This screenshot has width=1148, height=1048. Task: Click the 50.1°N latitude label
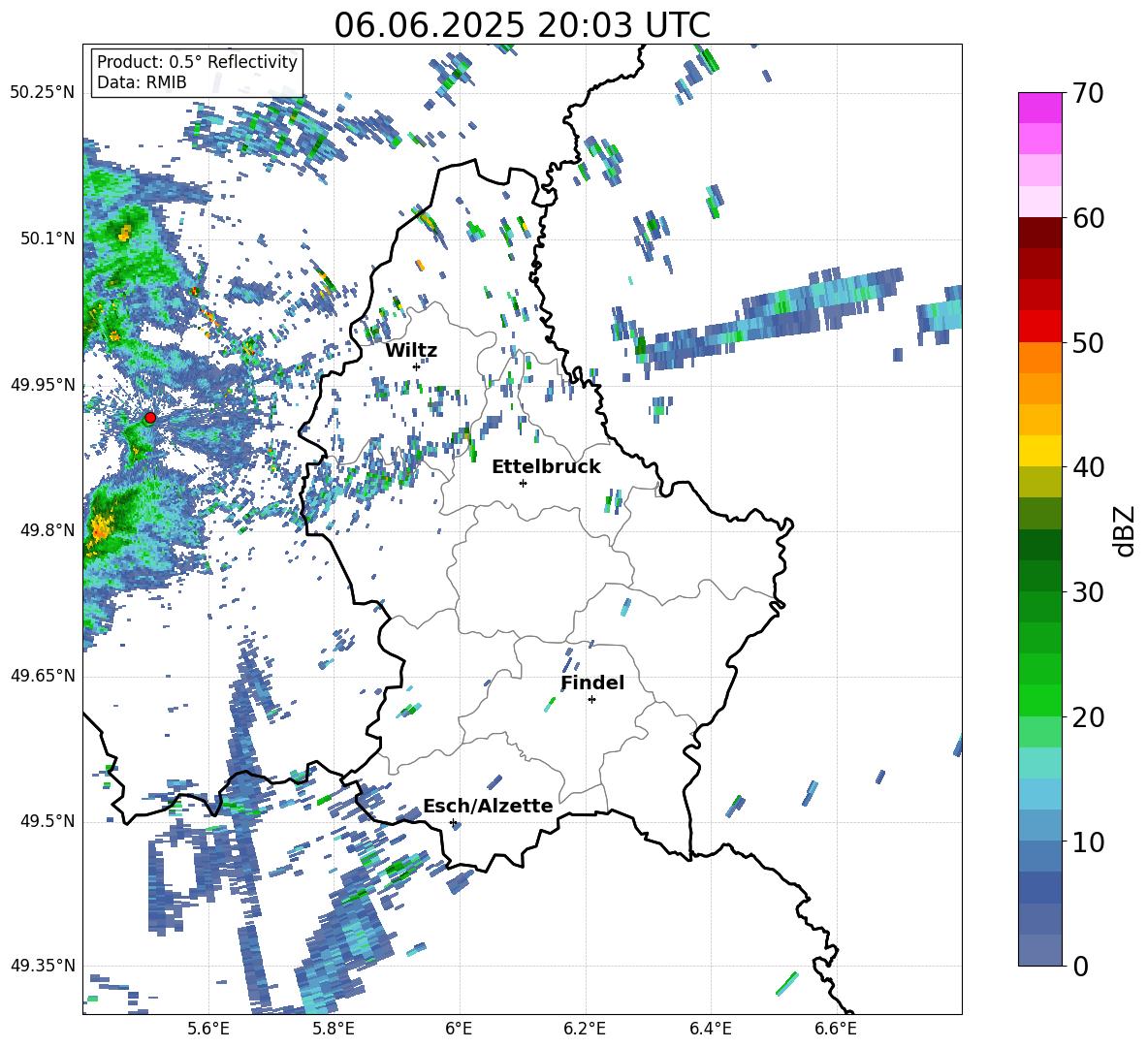coord(48,238)
